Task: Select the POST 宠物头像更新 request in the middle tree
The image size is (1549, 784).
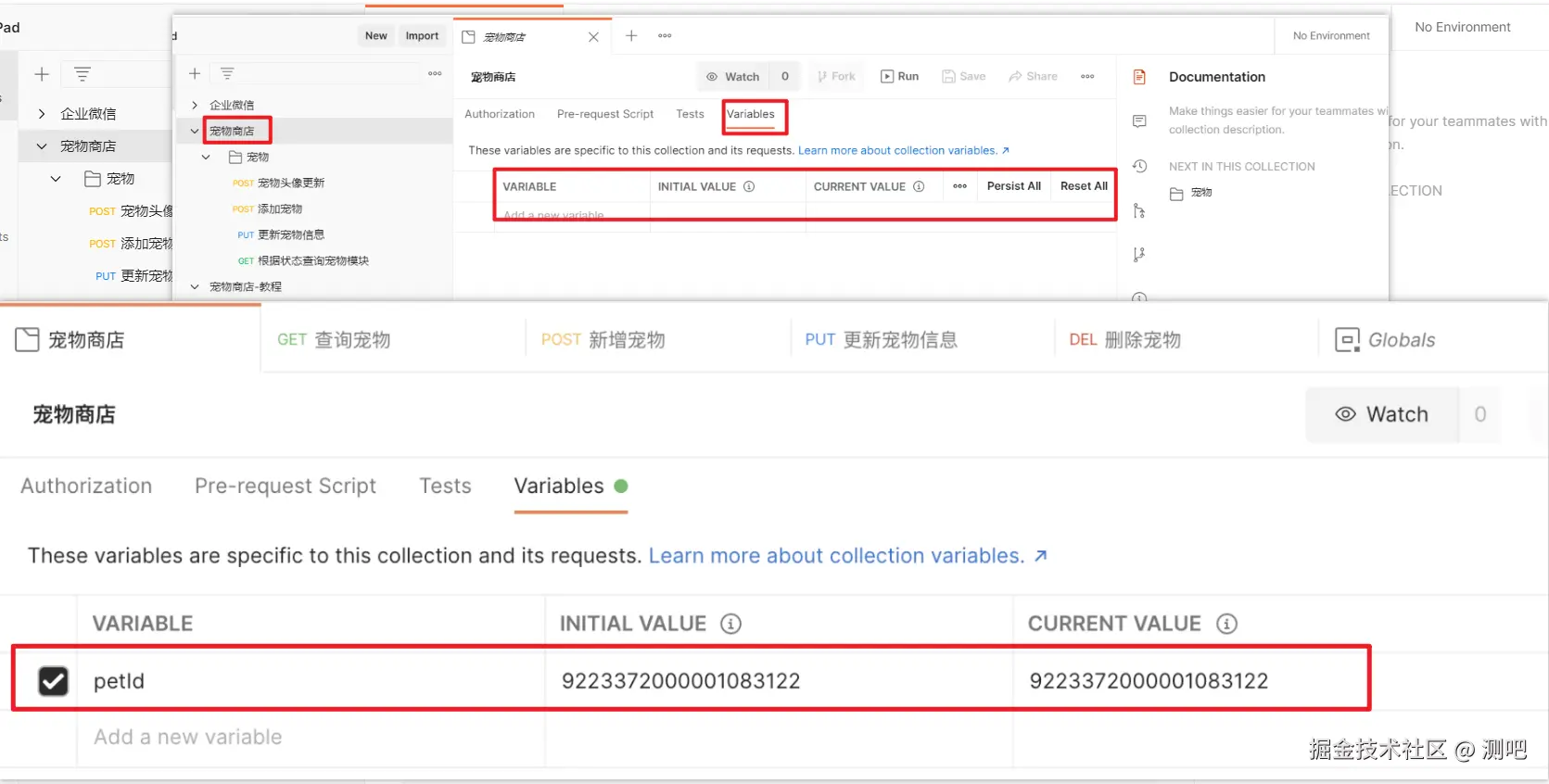Action: pos(278,183)
